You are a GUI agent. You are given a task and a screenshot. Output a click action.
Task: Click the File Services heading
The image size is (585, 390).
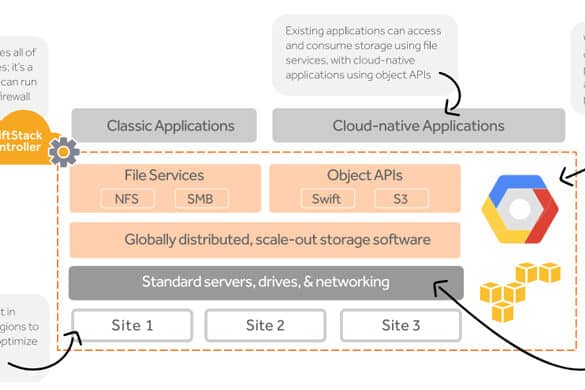coord(164,175)
